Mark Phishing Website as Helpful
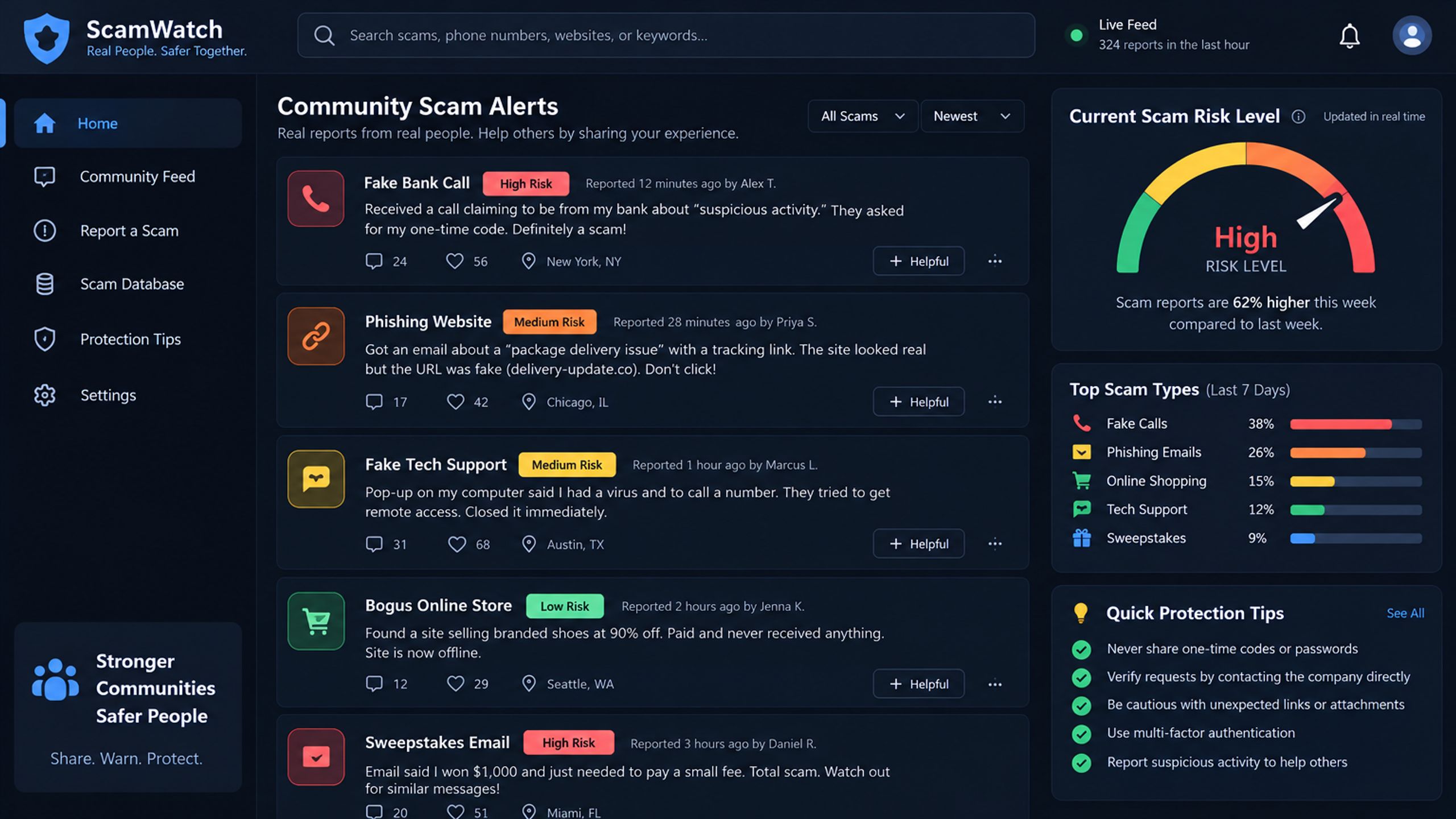Image resolution: width=1456 pixels, height=819 pixels. coord(919,402)
